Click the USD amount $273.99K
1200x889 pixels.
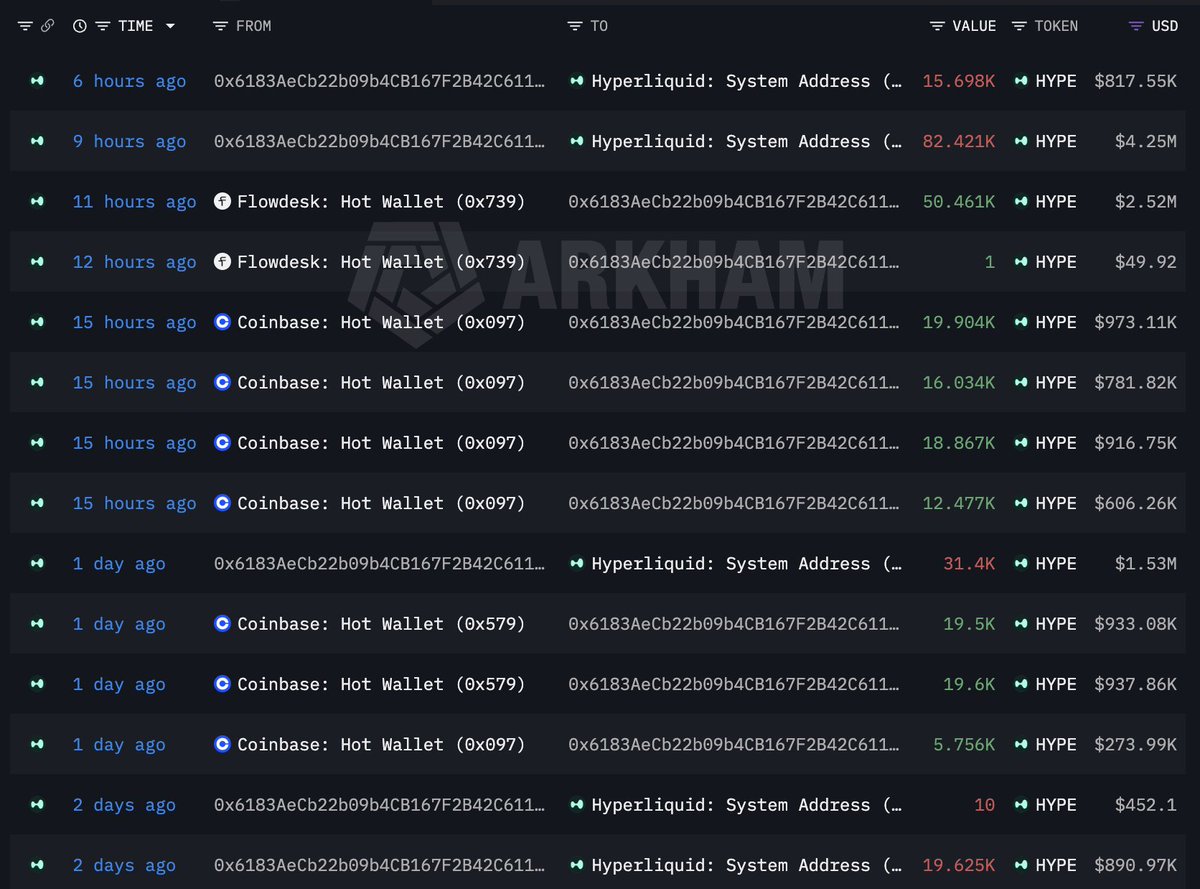tap(1136, 744)
